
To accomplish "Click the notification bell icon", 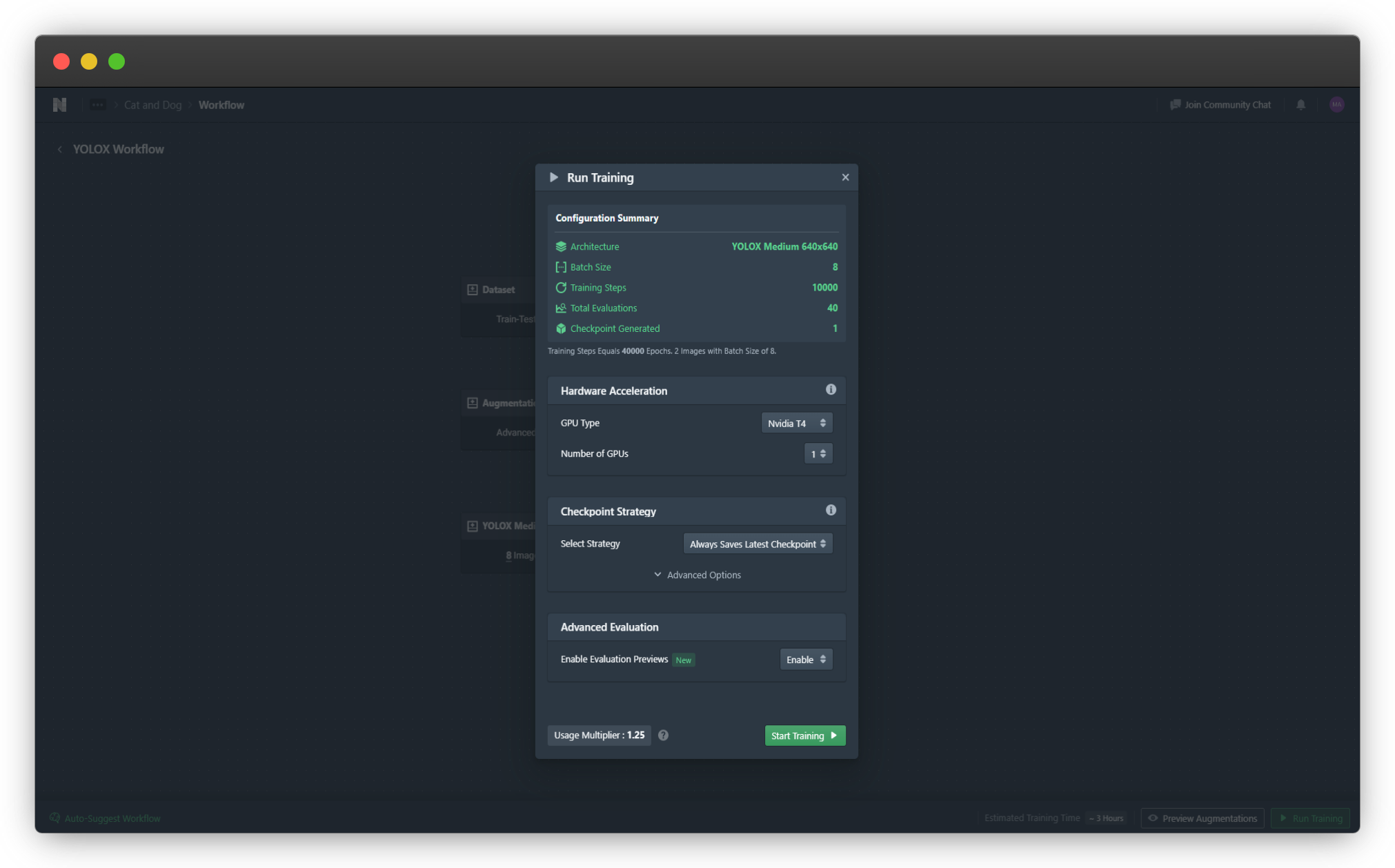I will 1300,105.
